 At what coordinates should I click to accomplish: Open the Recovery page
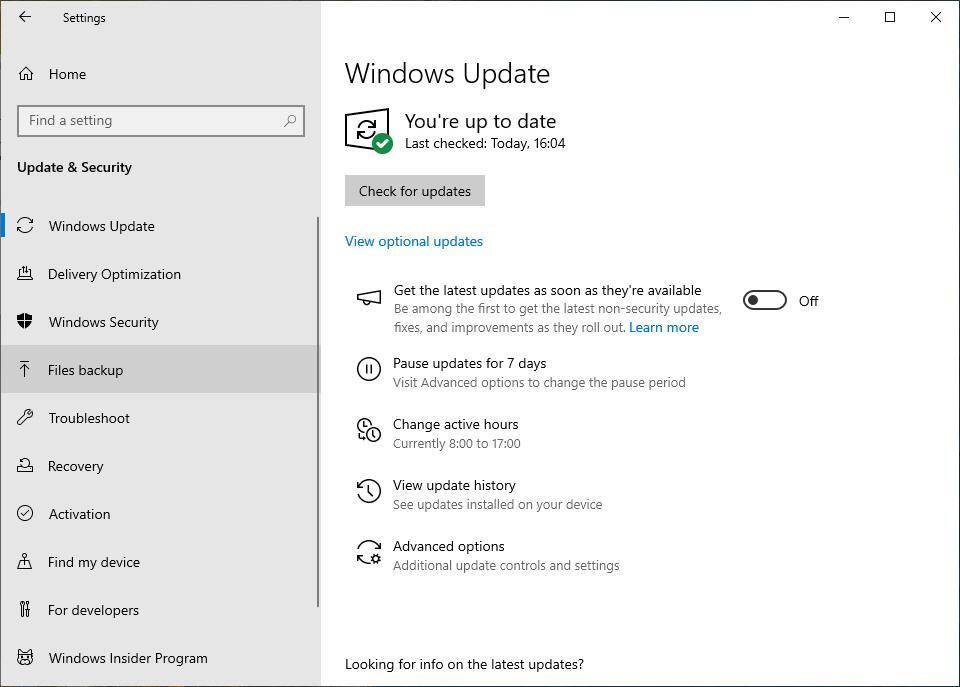tap(159, 466)
